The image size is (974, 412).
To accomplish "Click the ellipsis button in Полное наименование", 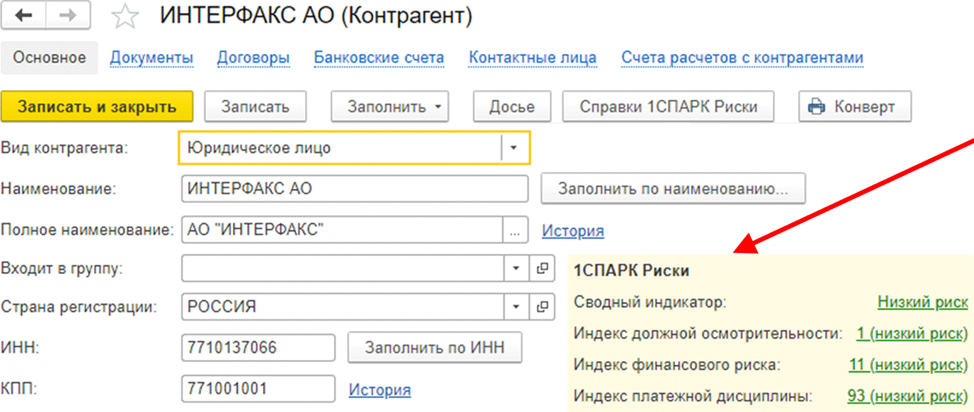I will click(x=515, y=231).
